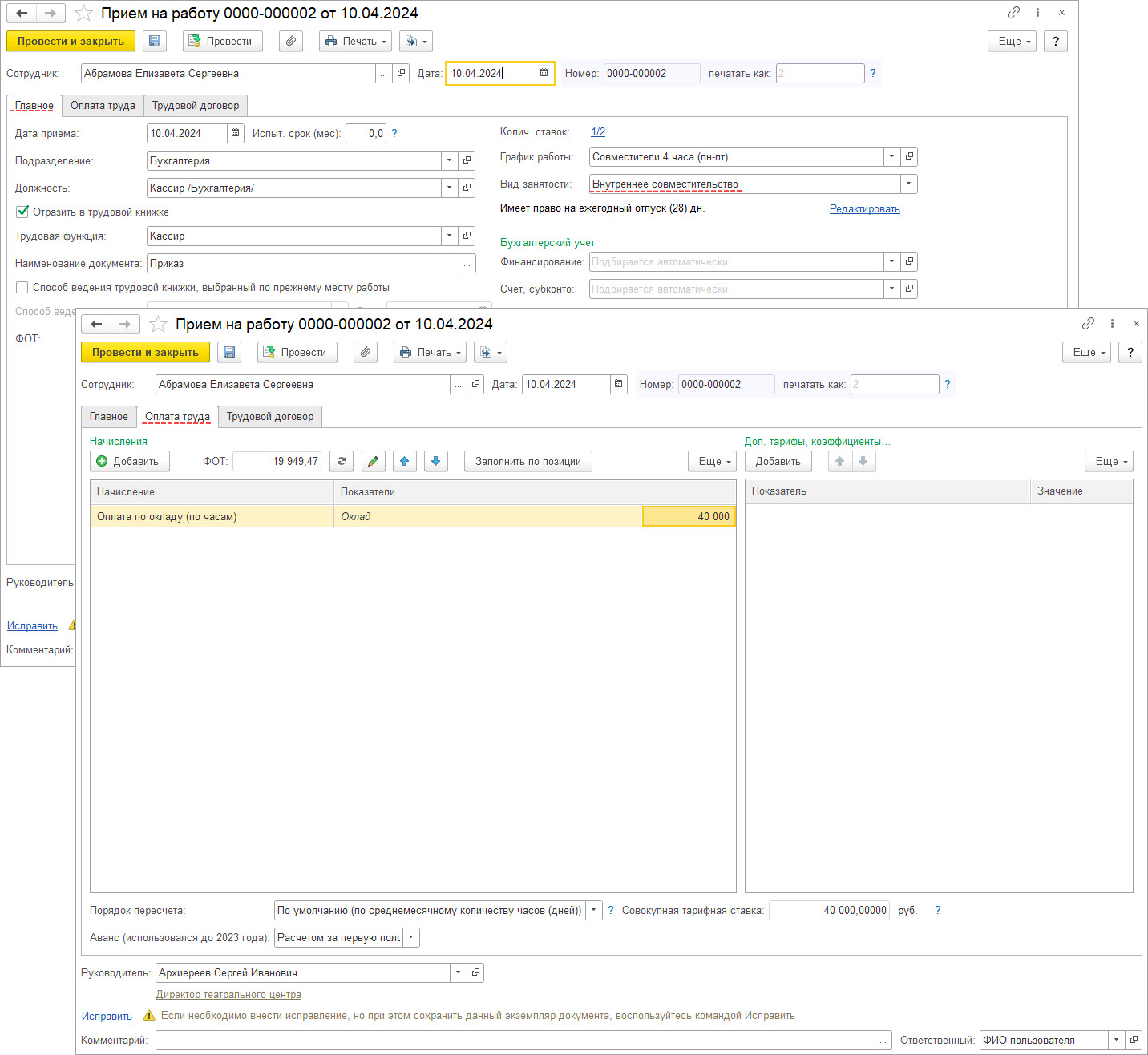
Task: Go back arrow in front window
Action: pos(96,324)
